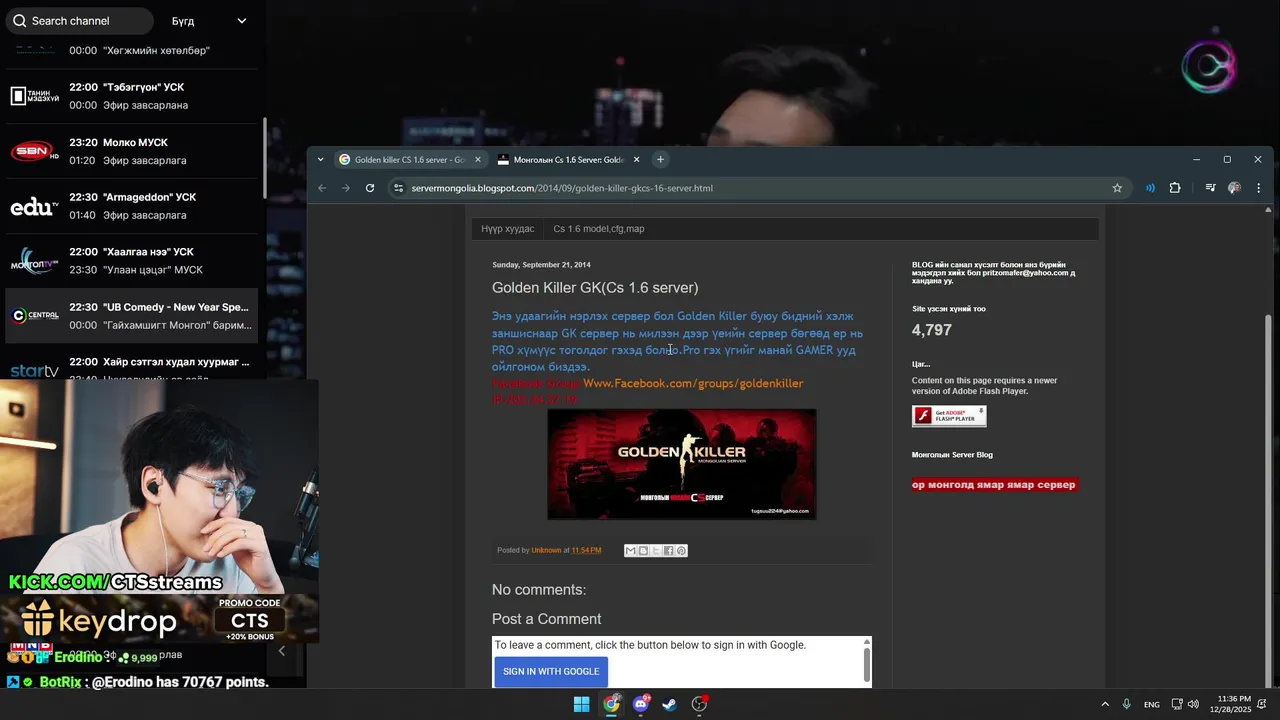The width and height of the screenshot is (1280, 720).
Task: Open a new tab with plus button
Action: click(x=660, y=159)
